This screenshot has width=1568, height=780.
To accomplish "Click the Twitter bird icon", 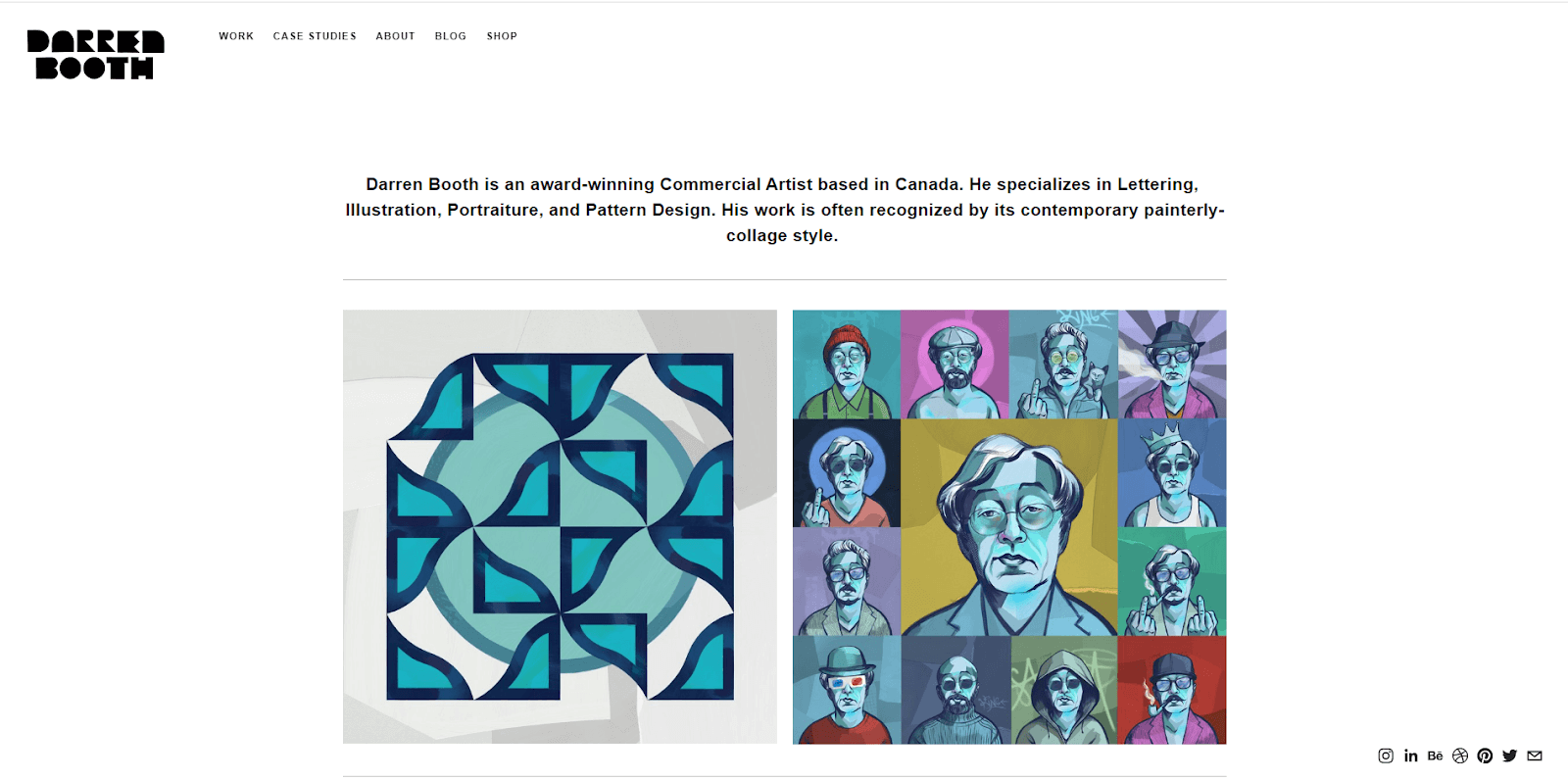I will point(1508,756).
